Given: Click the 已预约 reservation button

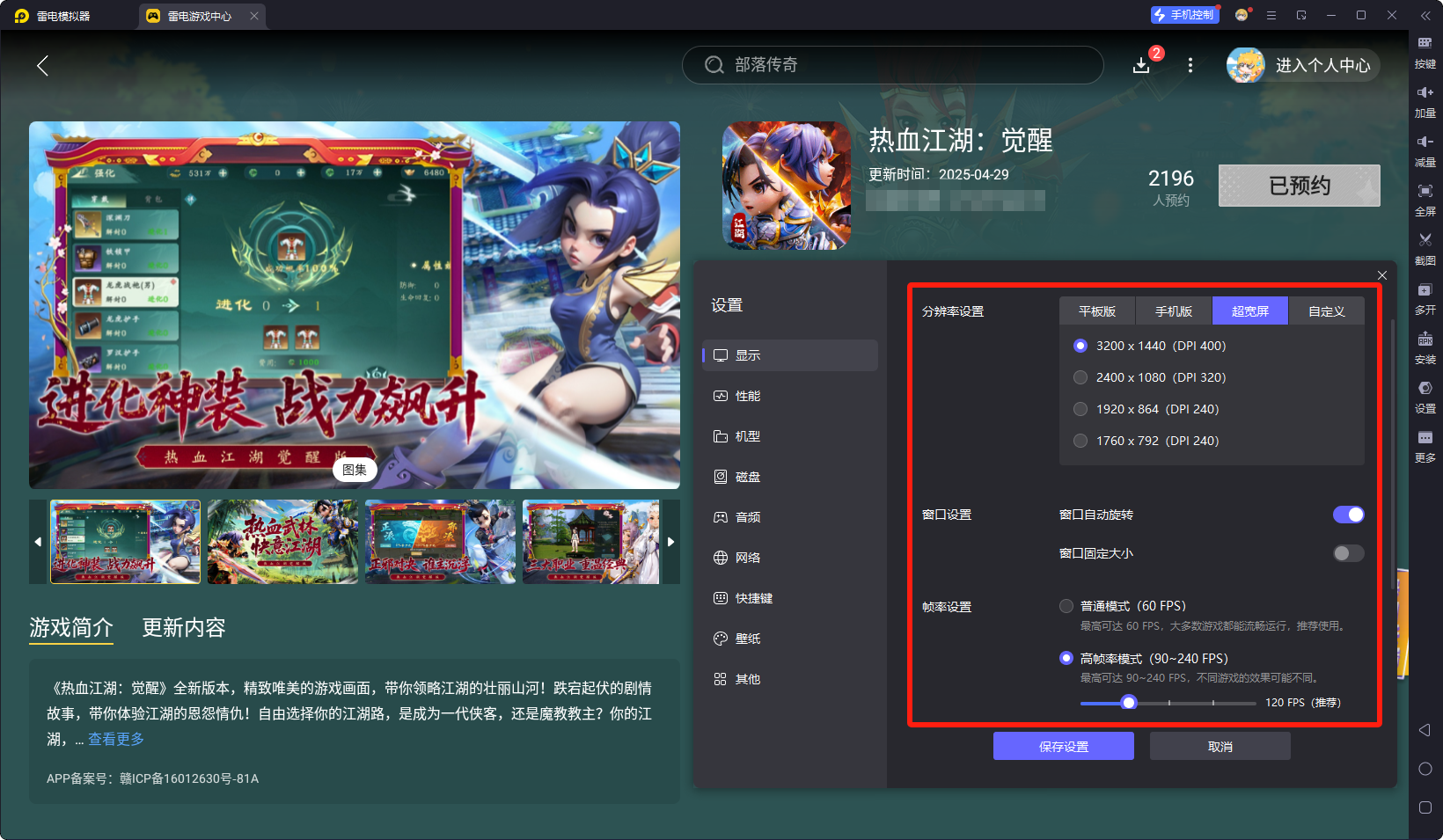Looking at the screenshot, I should (1300, 186).
